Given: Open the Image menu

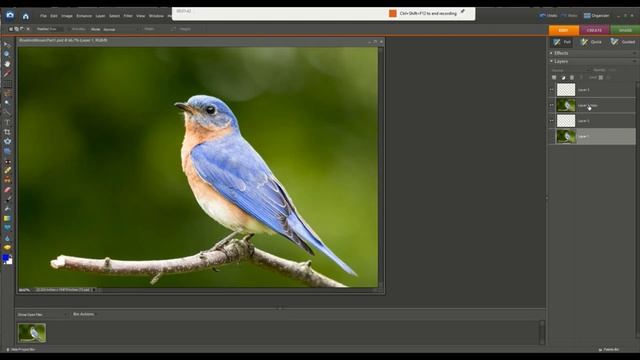Looking at the screenshot, I should (67, 16).
